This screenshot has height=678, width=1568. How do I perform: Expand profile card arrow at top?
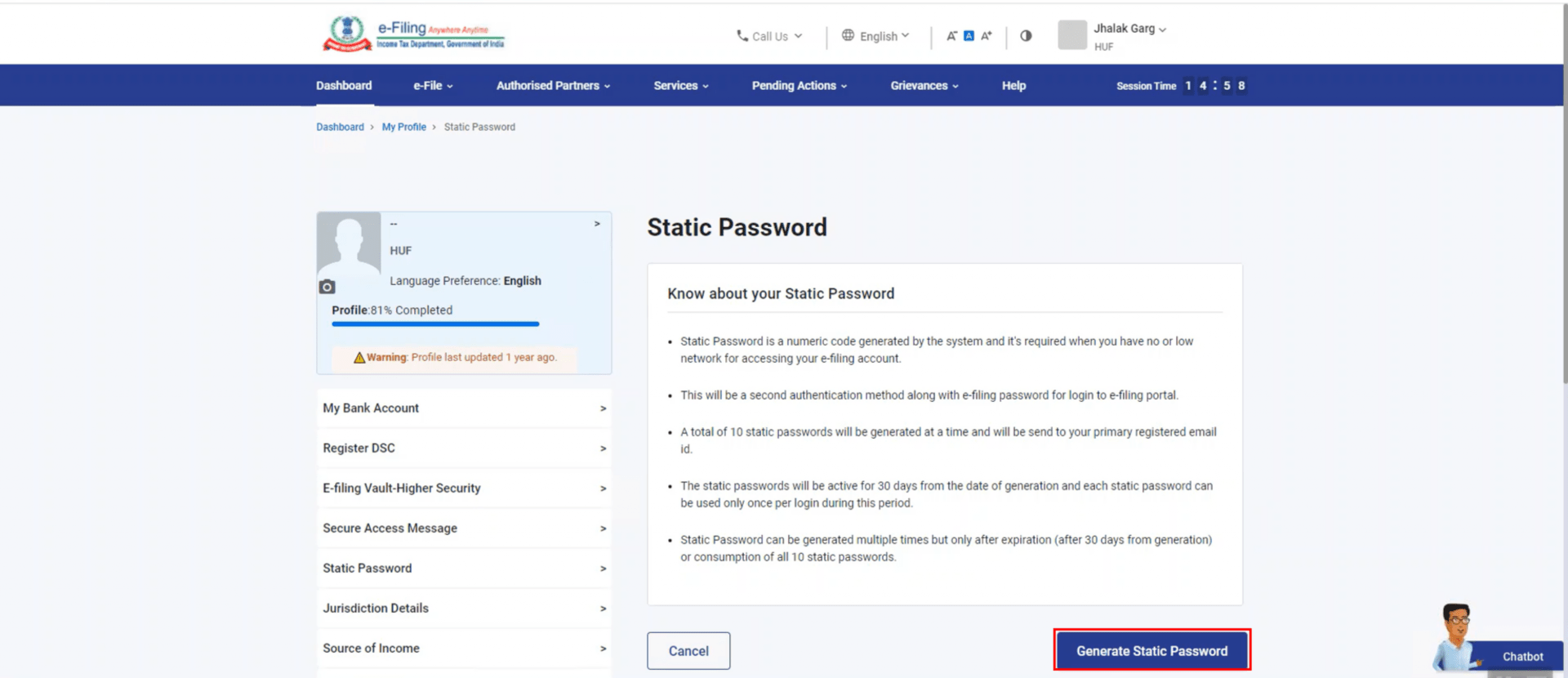click(x=597, y=224)
